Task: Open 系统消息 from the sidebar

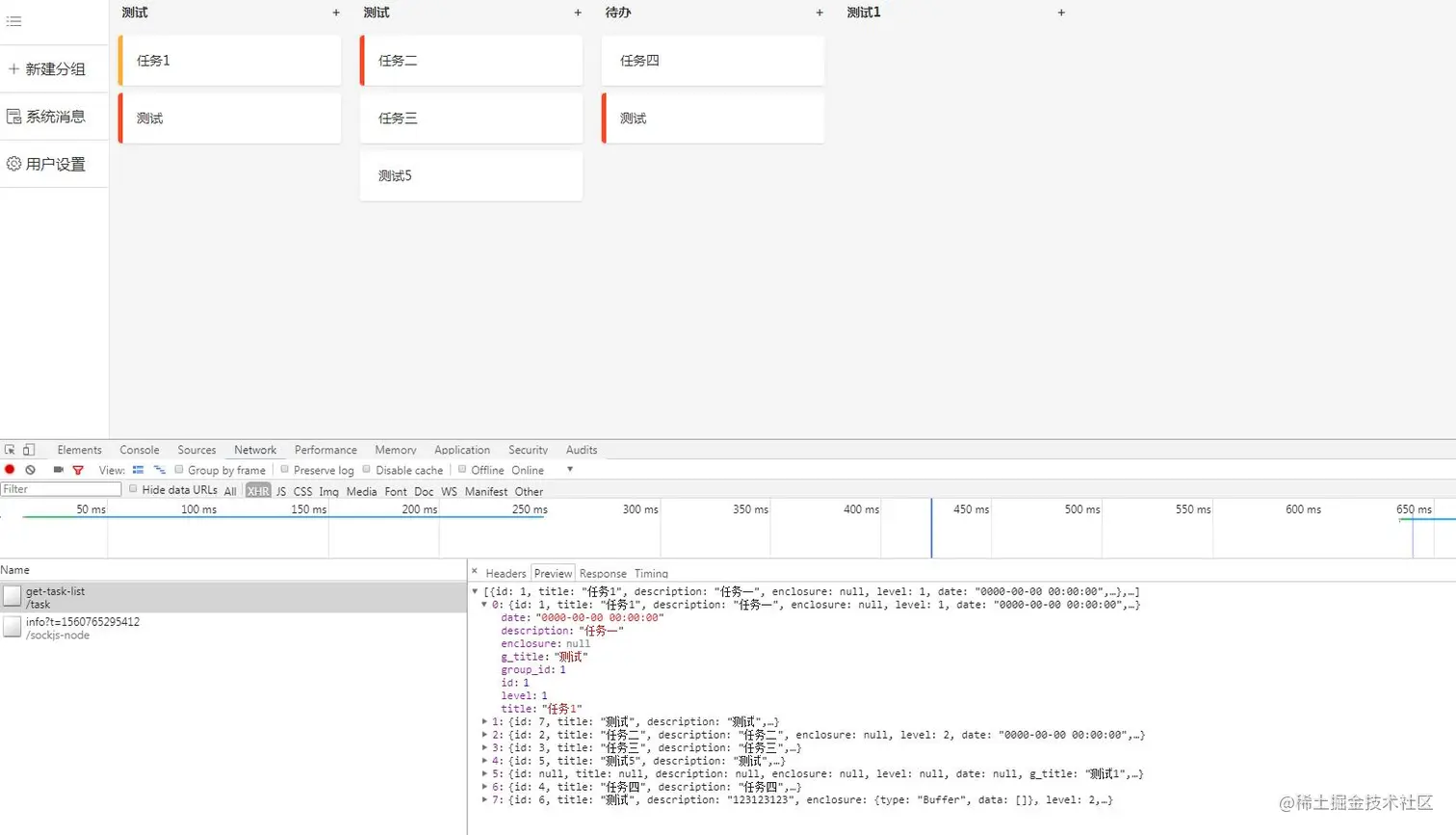Action: [x=54, y=117]
